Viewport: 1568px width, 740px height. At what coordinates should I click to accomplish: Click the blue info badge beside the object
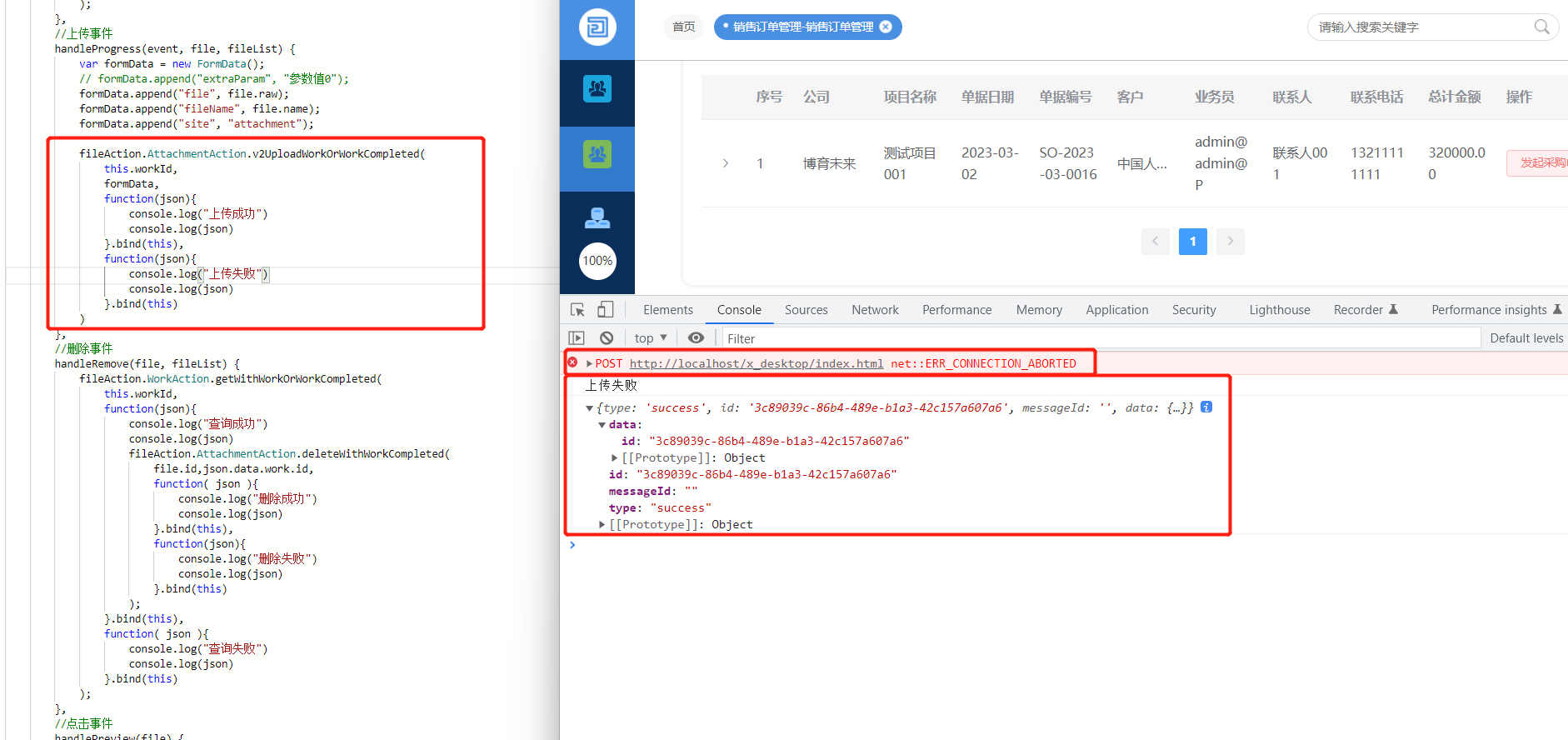(1206, 407)
